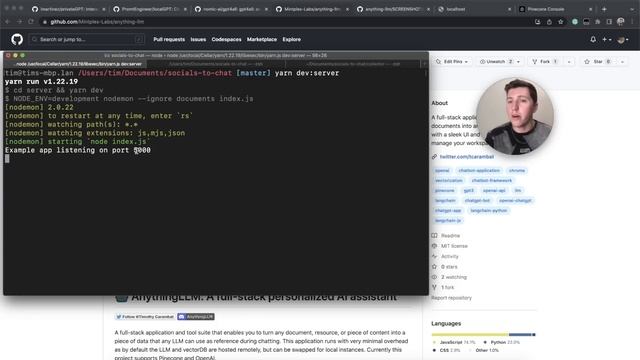Switch to the Pinecone Console tab

[x=556, y=9]
